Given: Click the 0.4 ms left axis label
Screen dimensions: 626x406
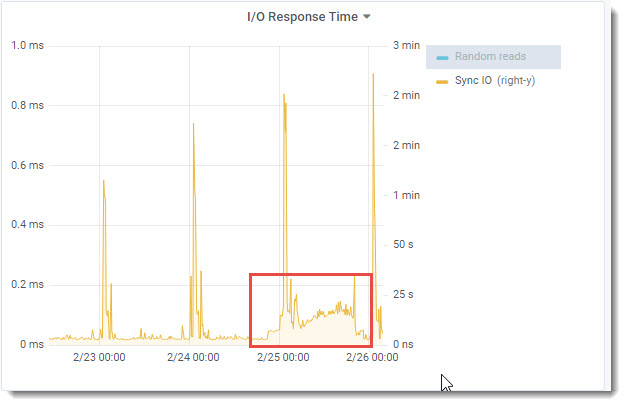Looking at the screenshot, I should click(27, 224).
